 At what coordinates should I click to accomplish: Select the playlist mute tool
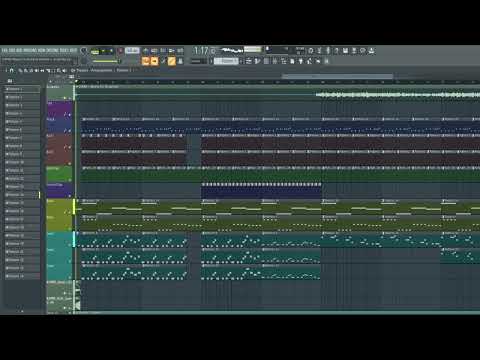click(37, 70)
